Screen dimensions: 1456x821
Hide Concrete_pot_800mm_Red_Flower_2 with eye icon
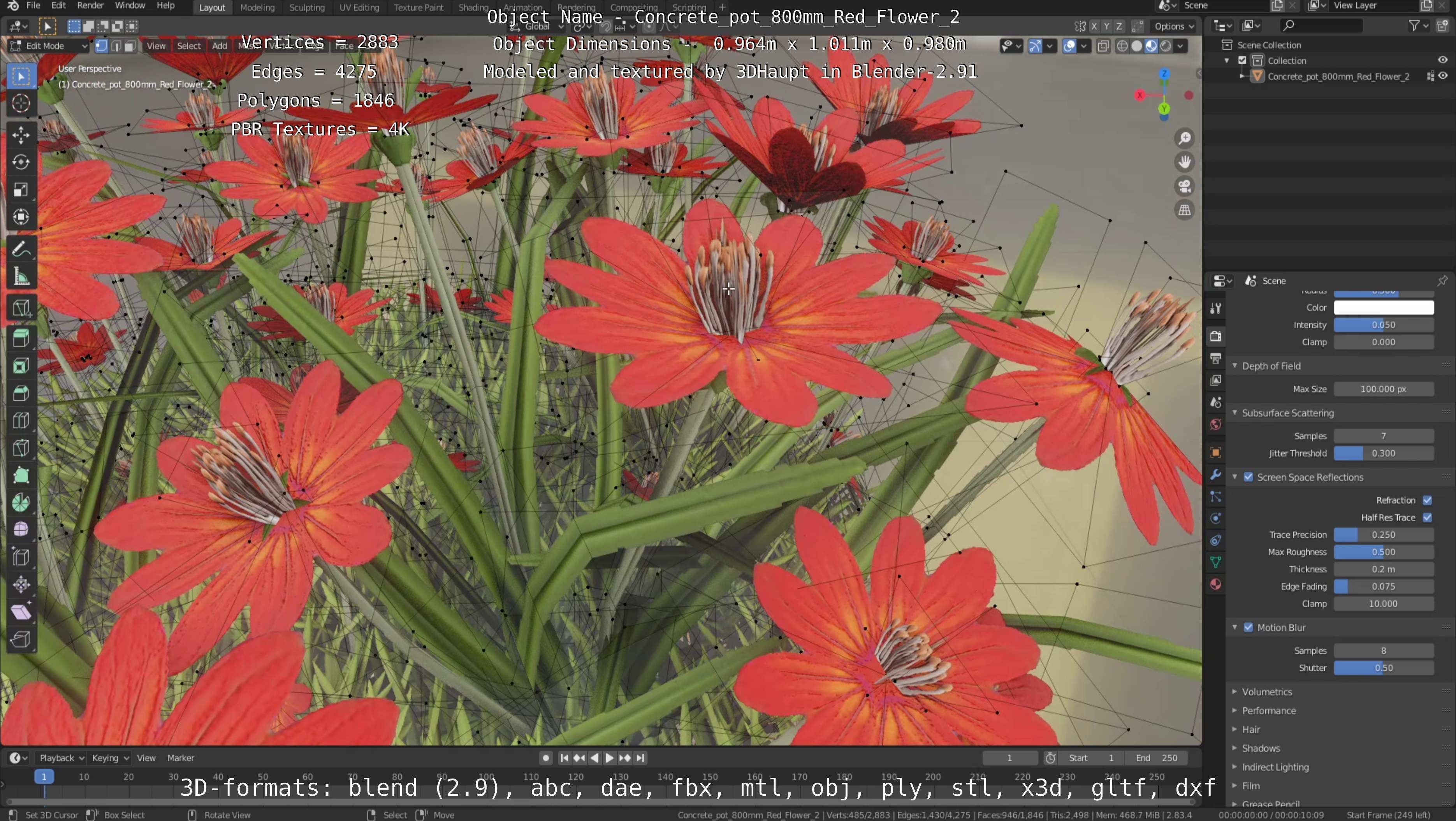(x=1443, y=76)
